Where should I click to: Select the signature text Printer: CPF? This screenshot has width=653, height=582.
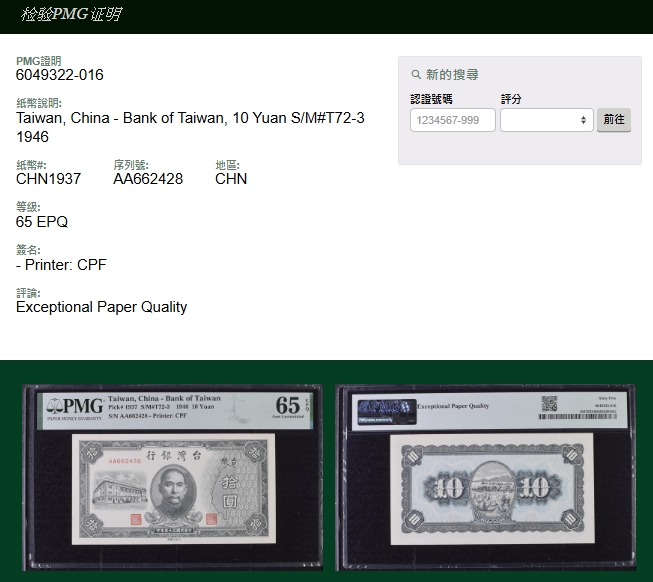66,265
